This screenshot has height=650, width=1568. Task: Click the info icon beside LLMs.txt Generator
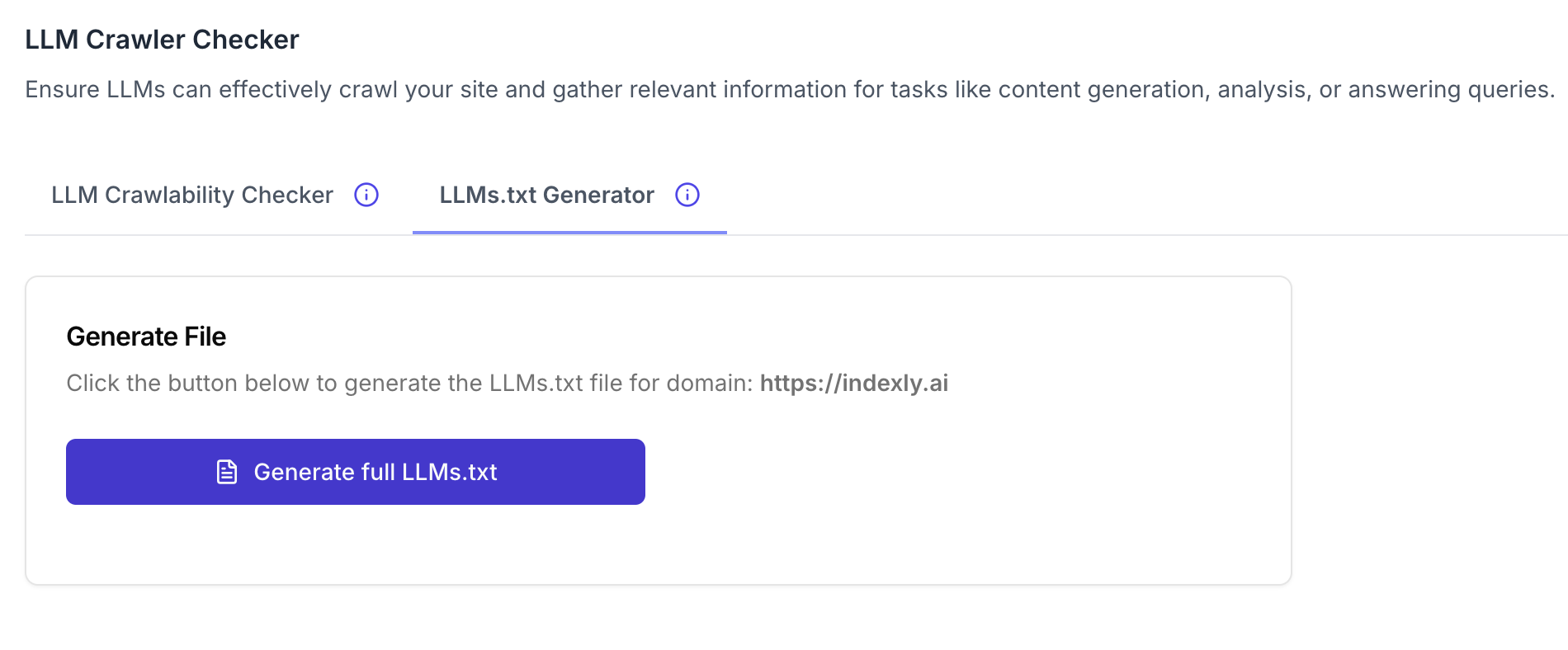click(x=687, y=195)
